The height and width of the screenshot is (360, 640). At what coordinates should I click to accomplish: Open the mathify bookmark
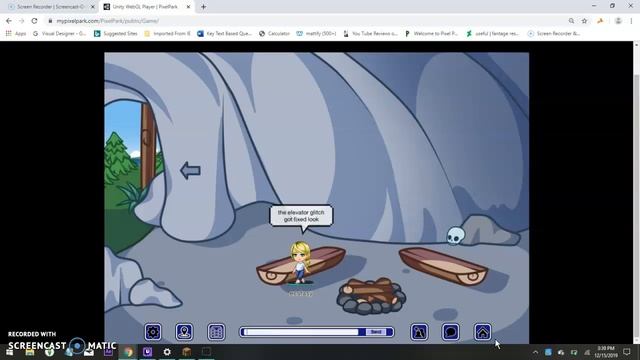(316, 34)
